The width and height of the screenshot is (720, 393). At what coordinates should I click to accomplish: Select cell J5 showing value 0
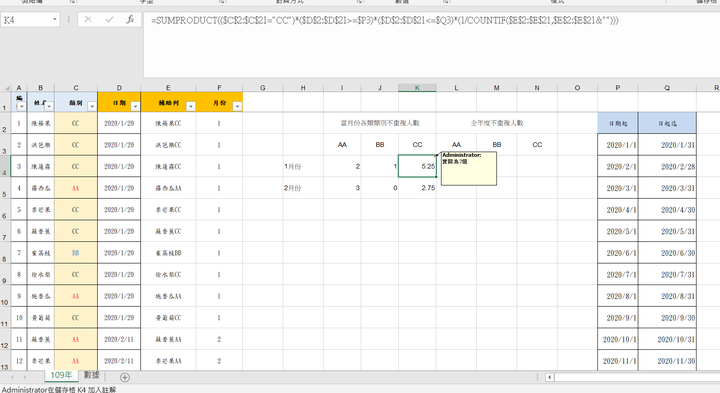coord(380,188)
